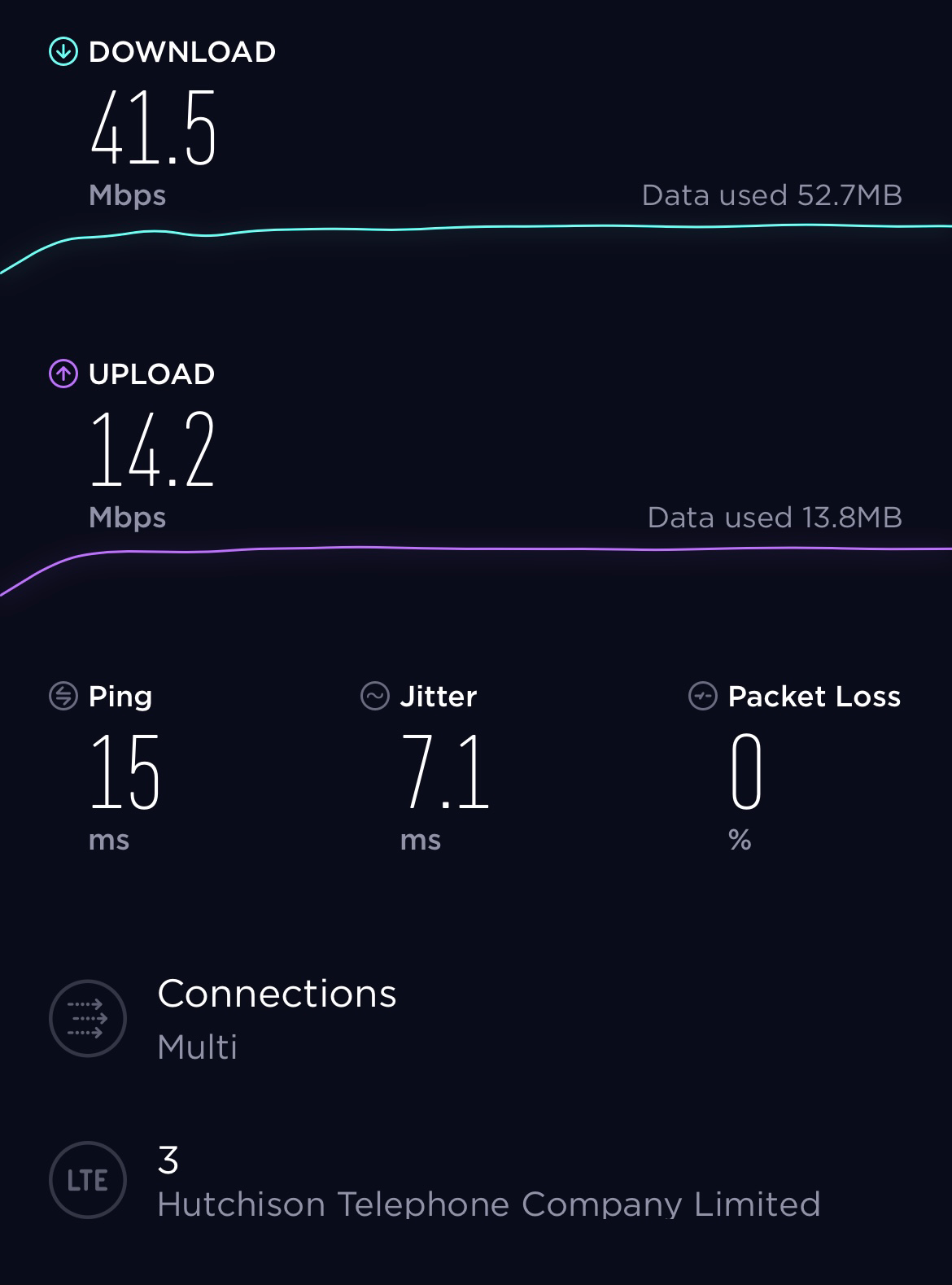Tap the purple upload speed graph line
Image resolution: width=952 pixels, height=1285 pixels.
pyautogui.click(x=488, y=549)
